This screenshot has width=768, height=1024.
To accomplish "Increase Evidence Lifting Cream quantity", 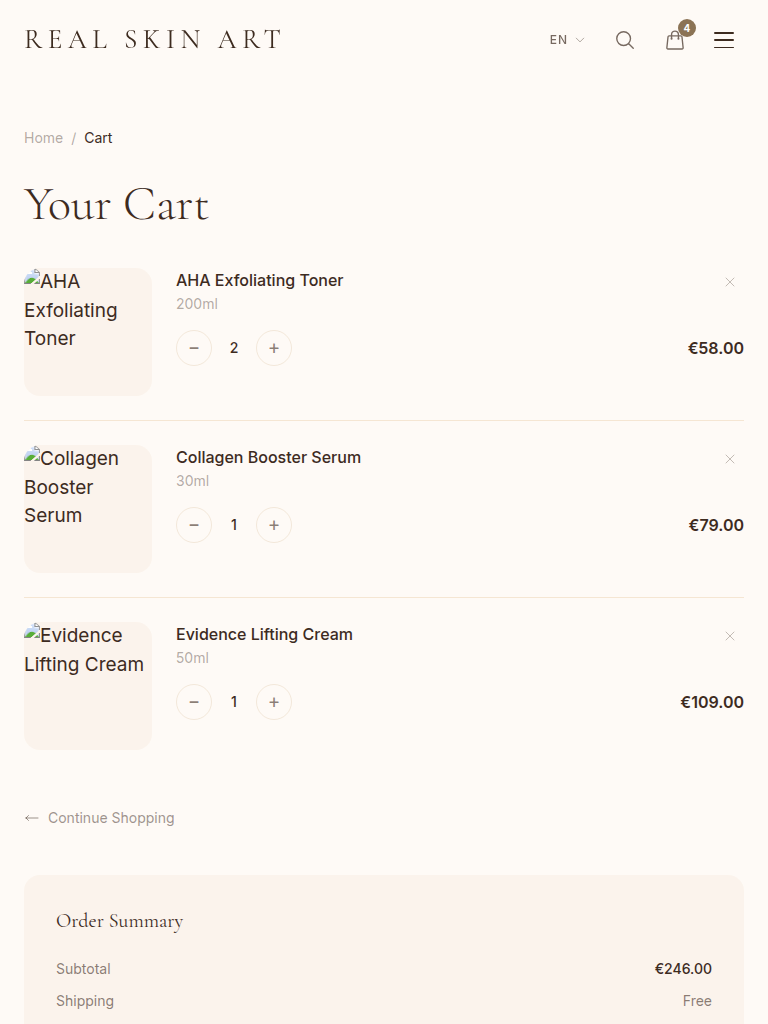I will pos(274,702).
